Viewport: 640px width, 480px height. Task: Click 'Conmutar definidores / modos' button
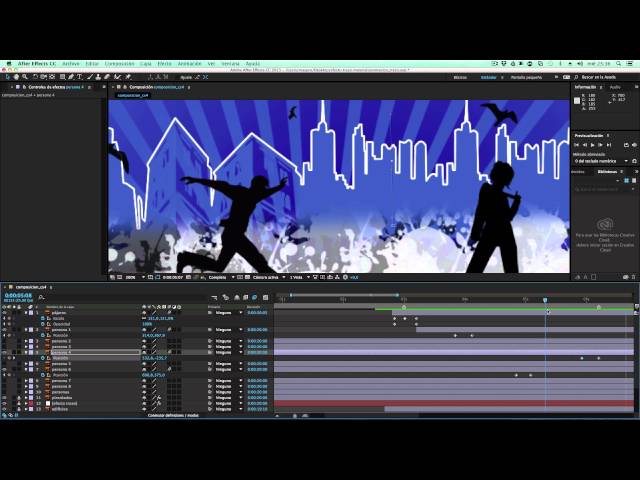(x=173, y=415)
